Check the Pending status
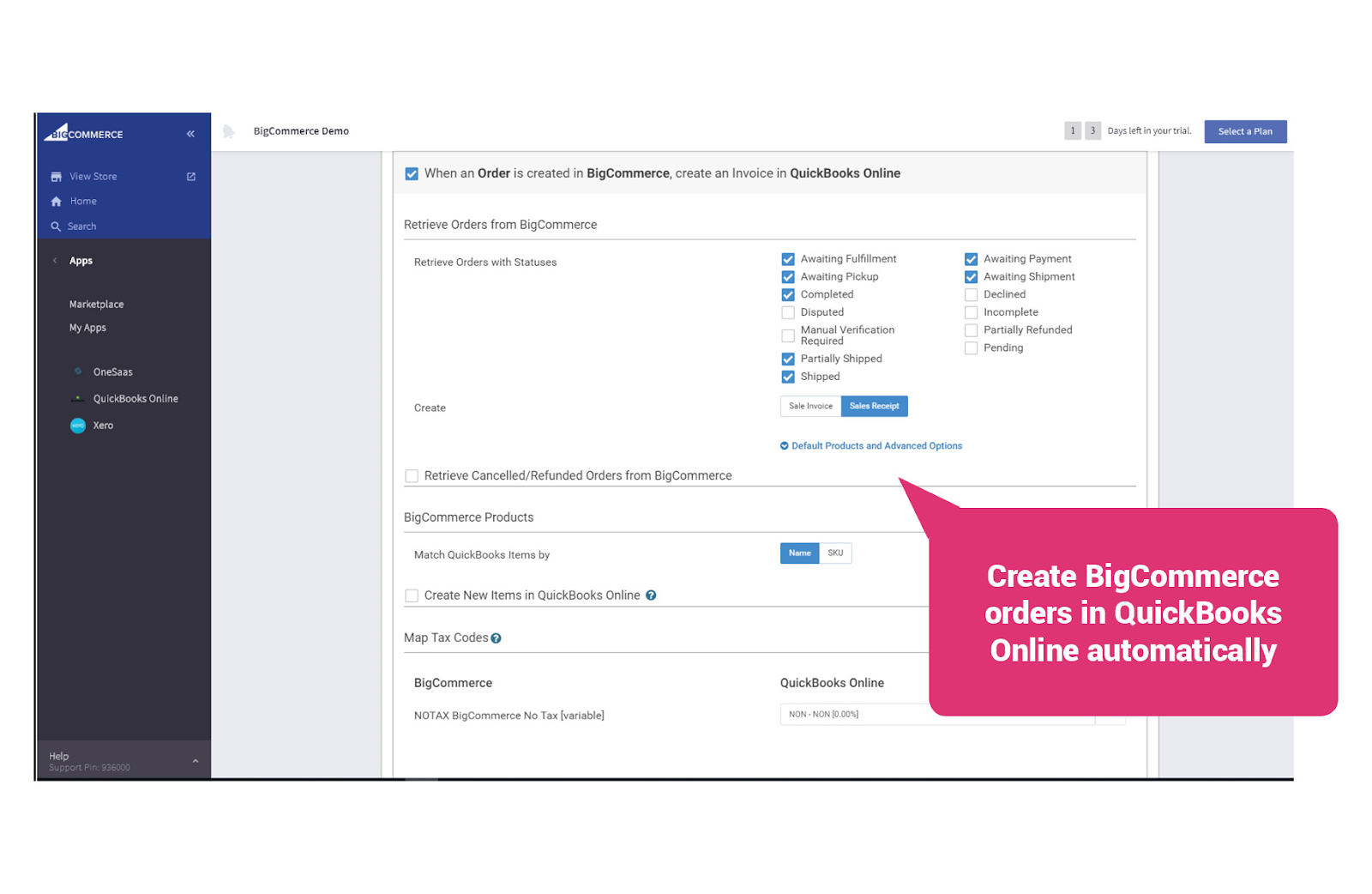Viewport: 1372px width, 894px height. [971, 348]
